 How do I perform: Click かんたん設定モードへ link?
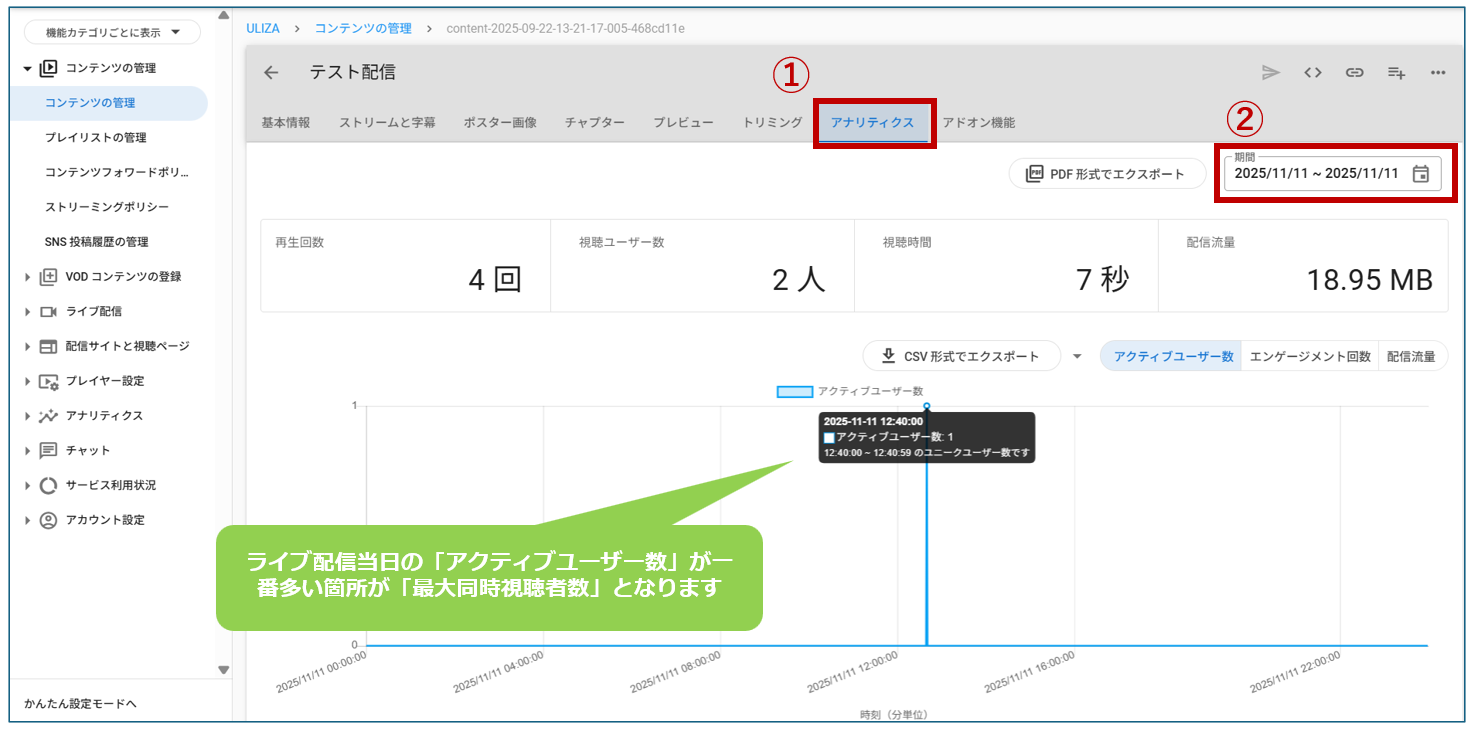click(80, 704)
